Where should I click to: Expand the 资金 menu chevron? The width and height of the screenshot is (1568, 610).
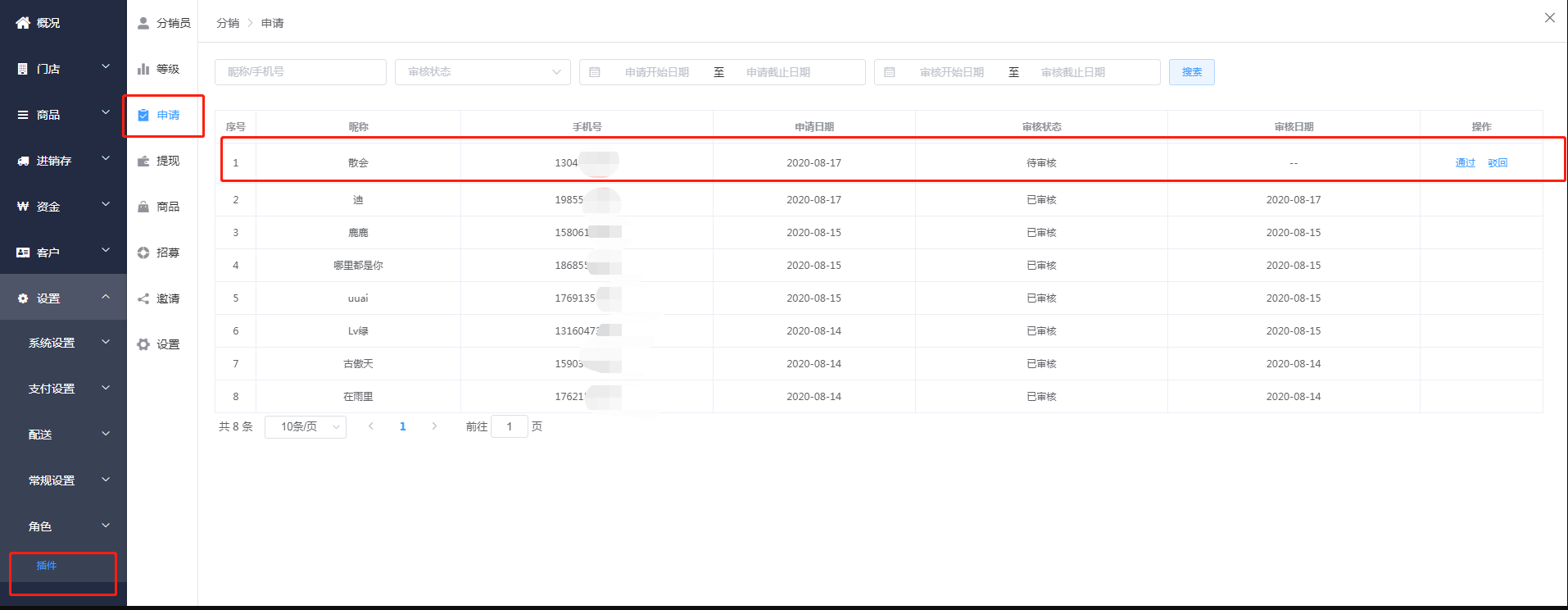pyautogui.click(x=106, y=204)
